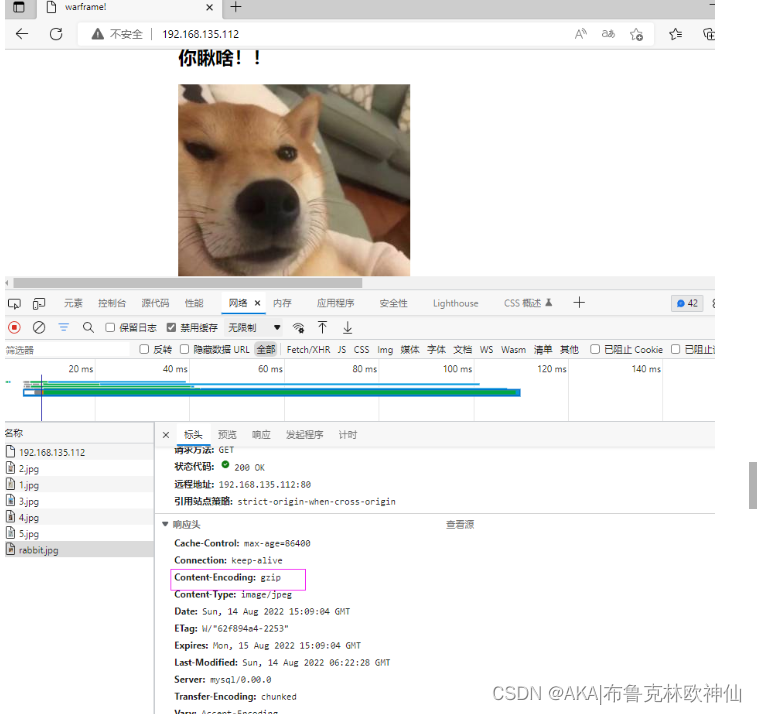The width and height of the screenshot is (757, 714).
Task: Open Sources (源代码) tab
Action: 155,303
